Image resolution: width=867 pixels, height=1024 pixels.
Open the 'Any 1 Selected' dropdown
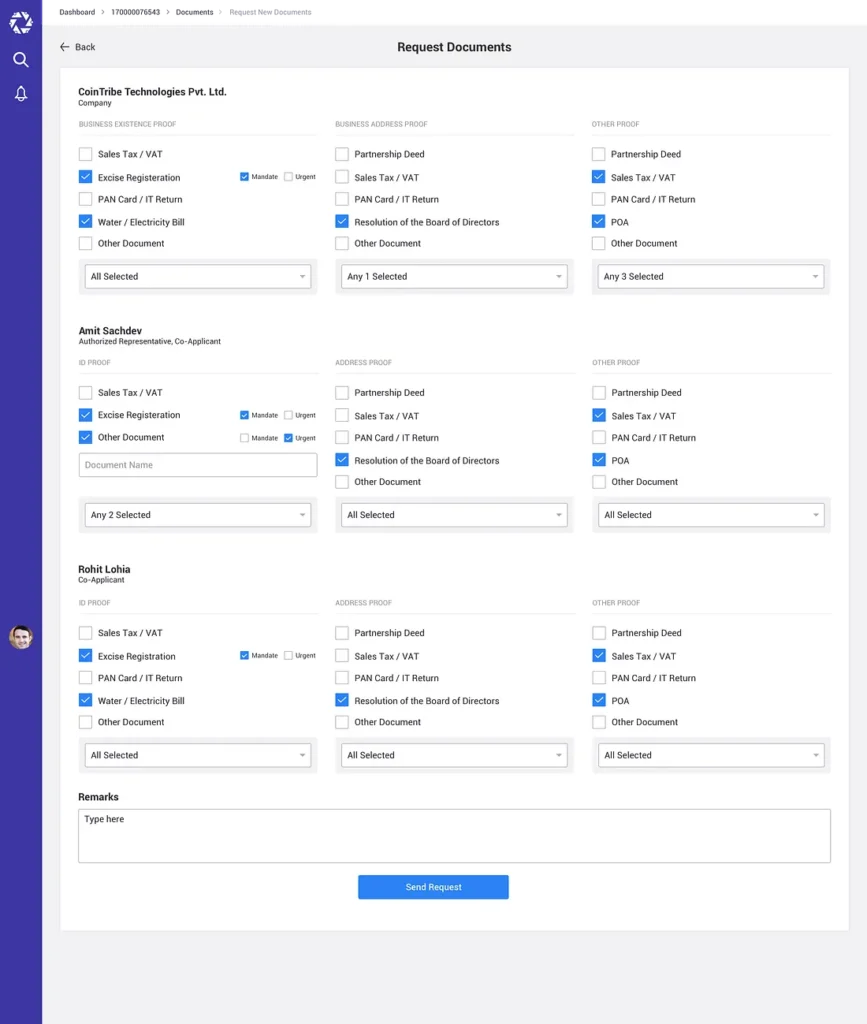(x=454, y=277)
